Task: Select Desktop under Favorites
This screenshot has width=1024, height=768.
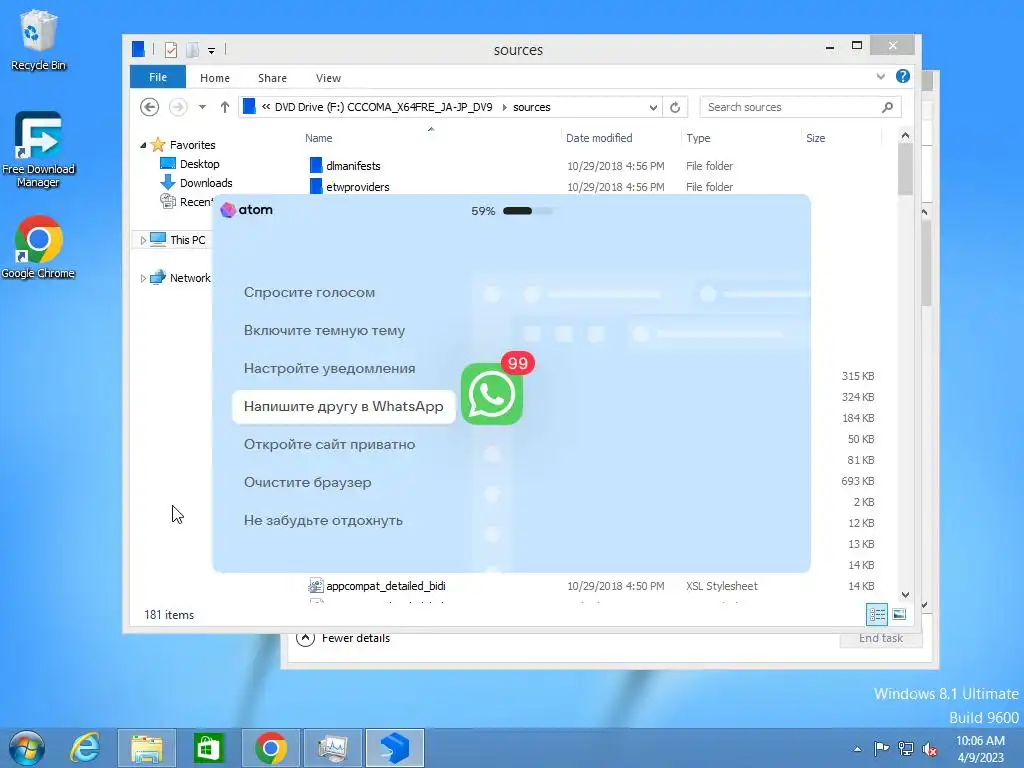Action: point(199,164)
